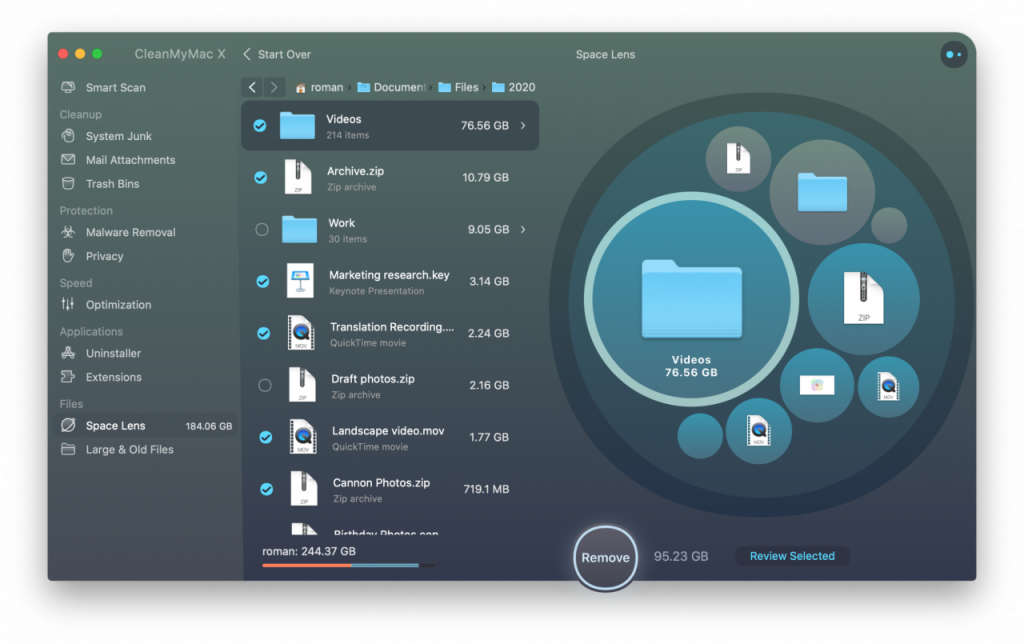
Task: Open assistant via top-right dots icon
Action: 953,55
